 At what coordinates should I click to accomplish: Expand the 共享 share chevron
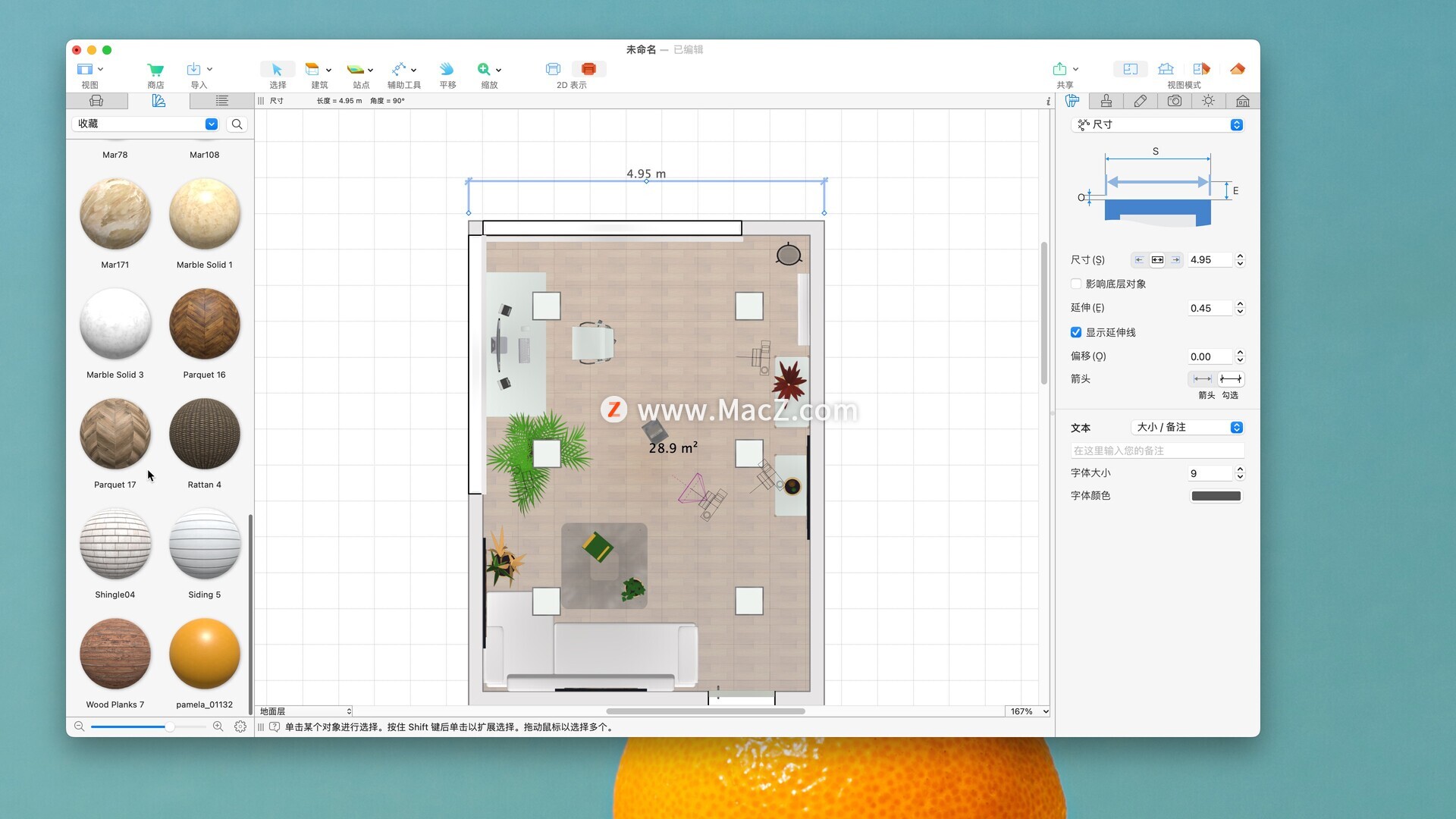click(x=1076, y=70)
